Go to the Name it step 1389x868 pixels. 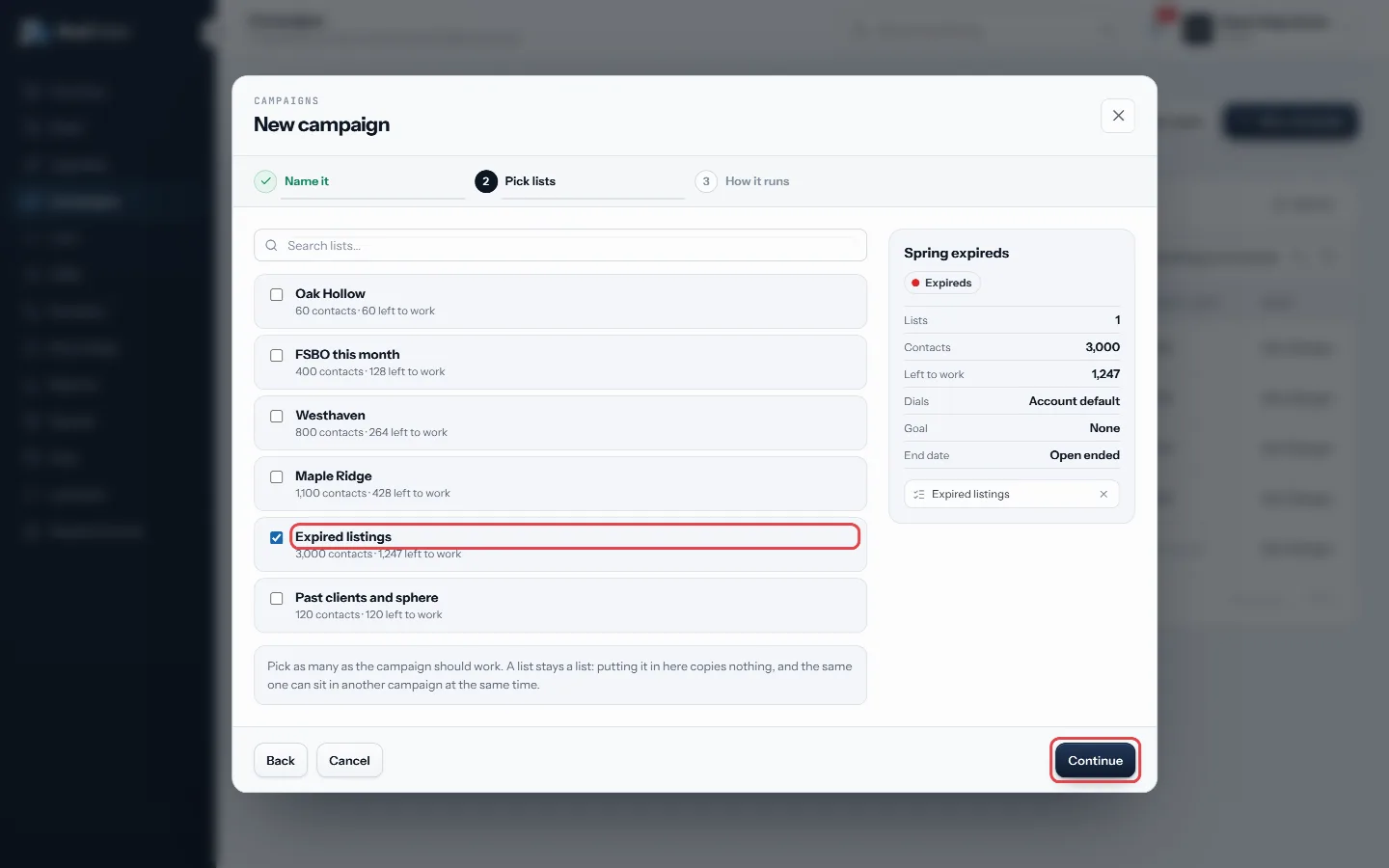[307, 181]
